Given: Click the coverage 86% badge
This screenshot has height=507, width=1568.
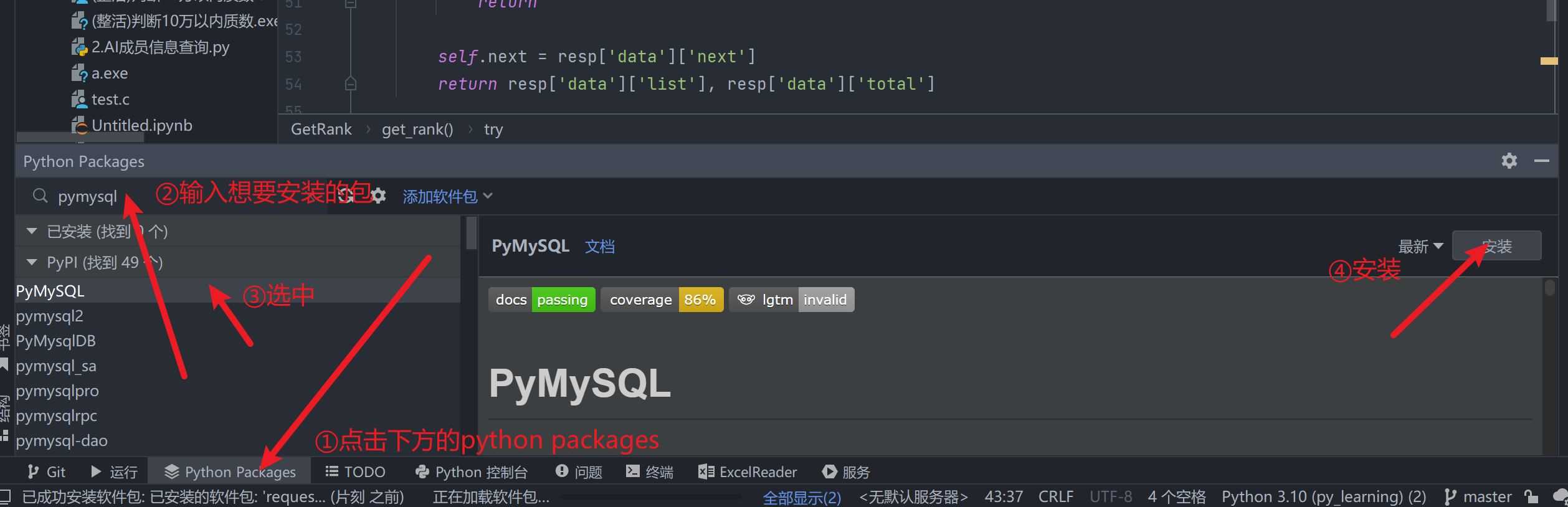Looking at the screenshot, I should click(x=662, y=300).
